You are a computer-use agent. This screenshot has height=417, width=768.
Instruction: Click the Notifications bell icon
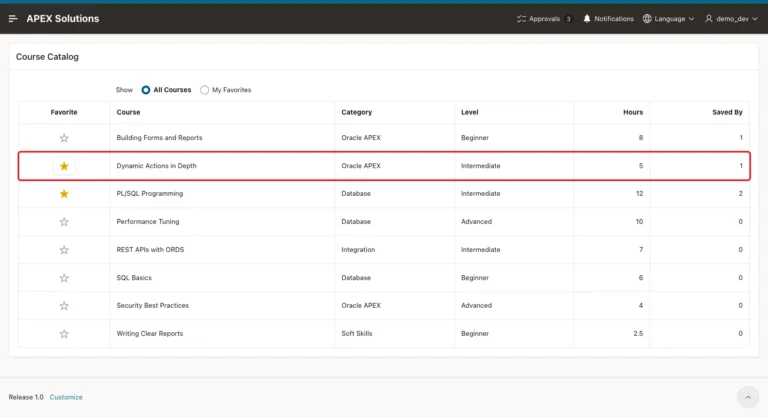tap(587, 19)
